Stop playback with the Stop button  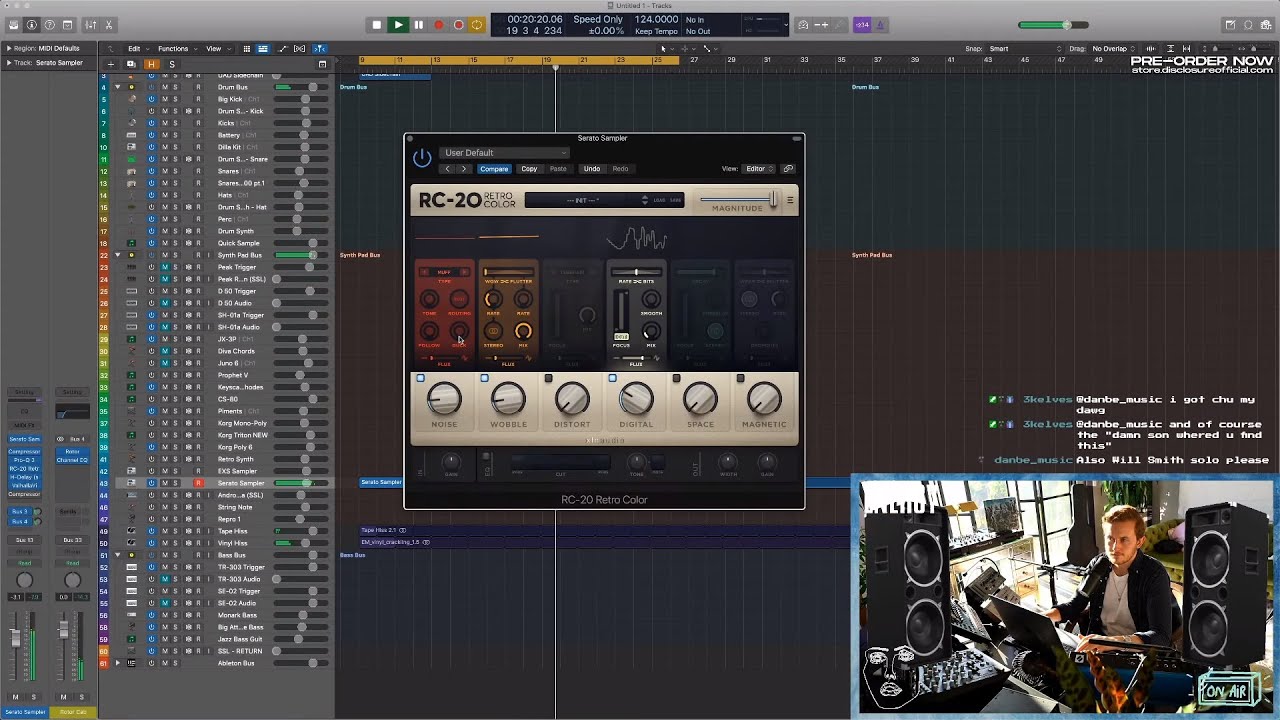point(376,25)
